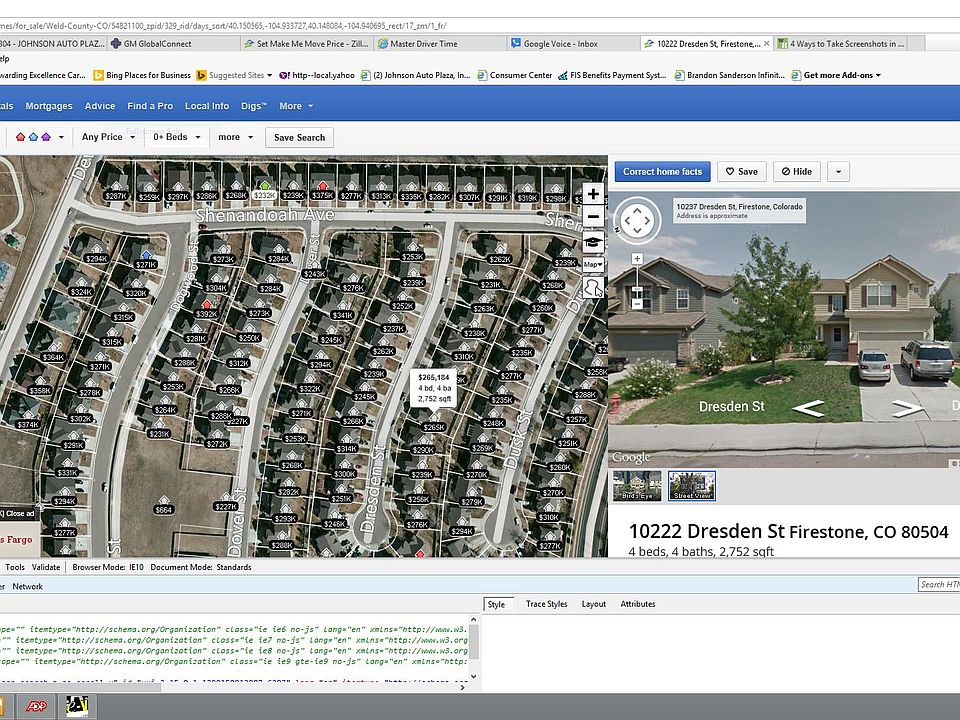
Task: Open the 0+ Beds filter dropdown
Action: (x=177, y=137)
